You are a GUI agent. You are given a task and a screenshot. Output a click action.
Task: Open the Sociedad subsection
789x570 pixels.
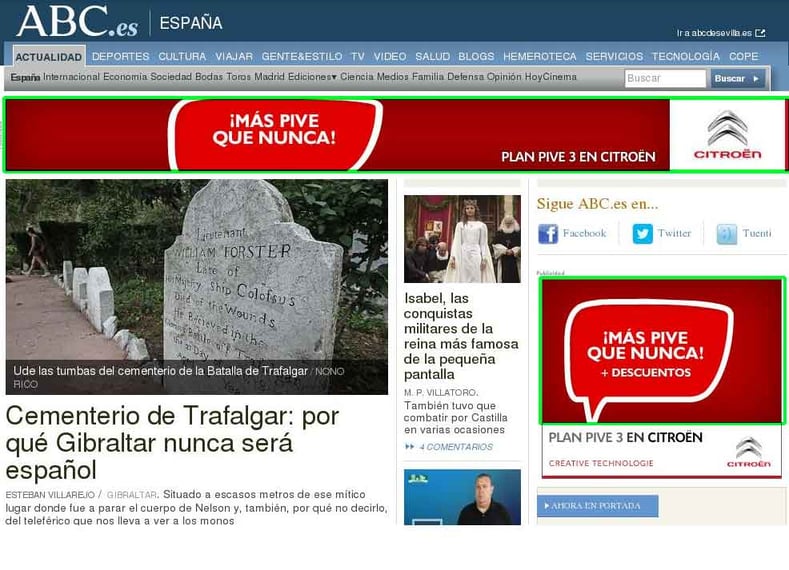click(171, 77)
